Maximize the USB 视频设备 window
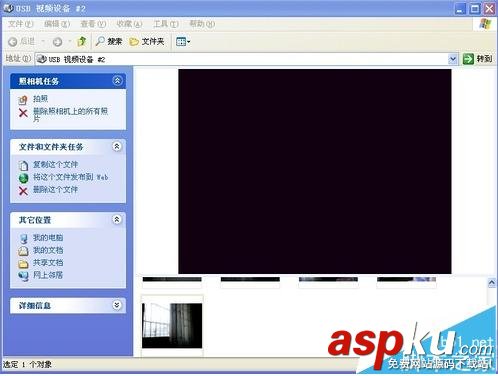This screenshot has height=376, width=498. pos(475,9)
